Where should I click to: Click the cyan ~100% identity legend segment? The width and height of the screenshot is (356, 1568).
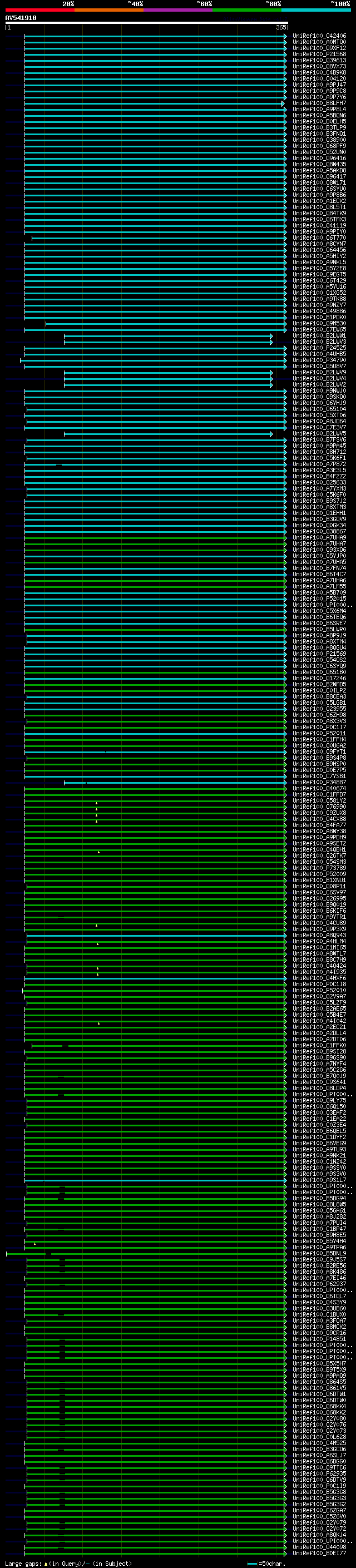(317, 10)
